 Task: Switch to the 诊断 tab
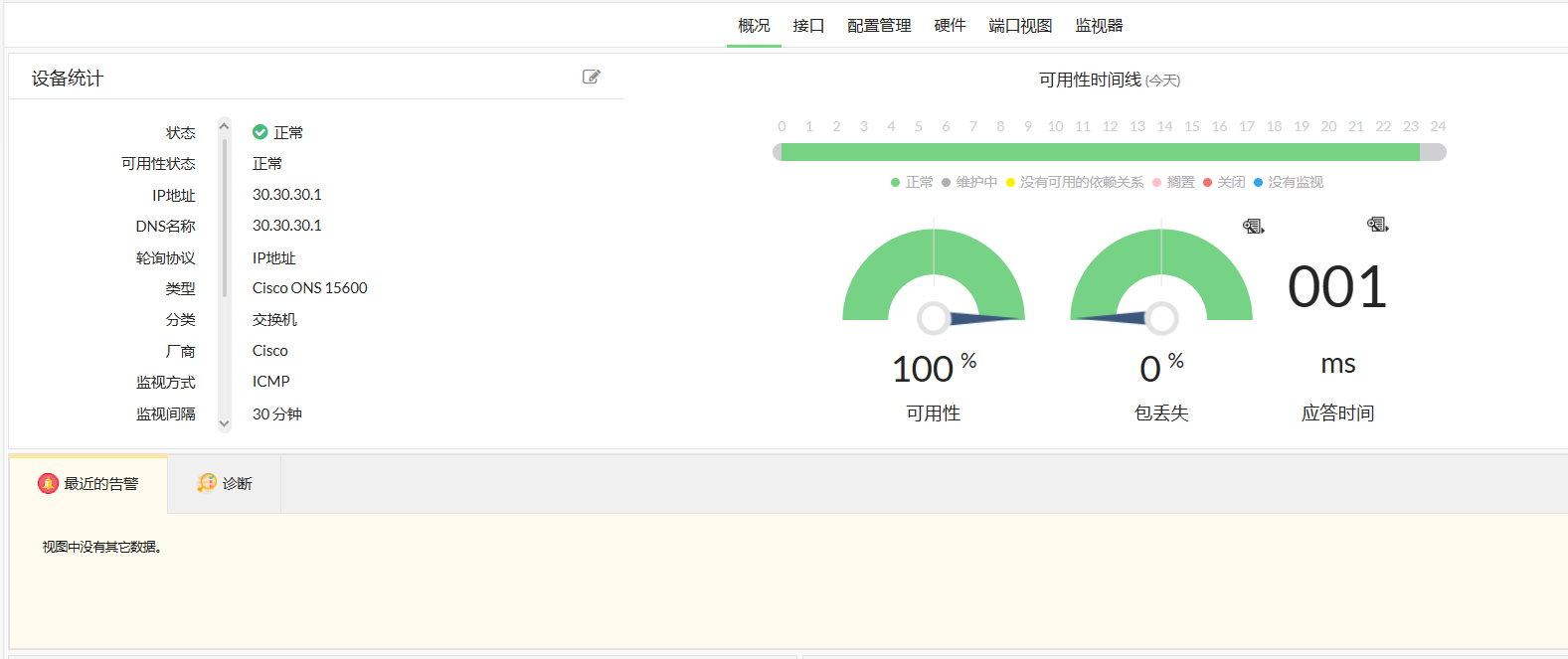(225, 484)
